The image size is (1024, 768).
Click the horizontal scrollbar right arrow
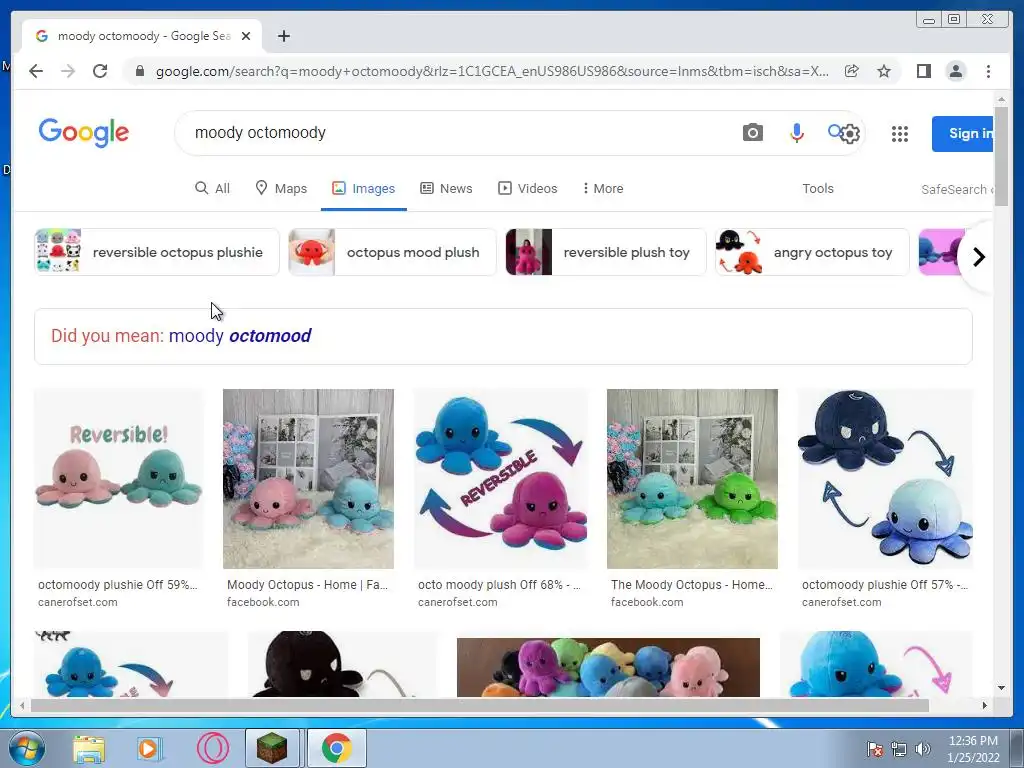[985, 705]
